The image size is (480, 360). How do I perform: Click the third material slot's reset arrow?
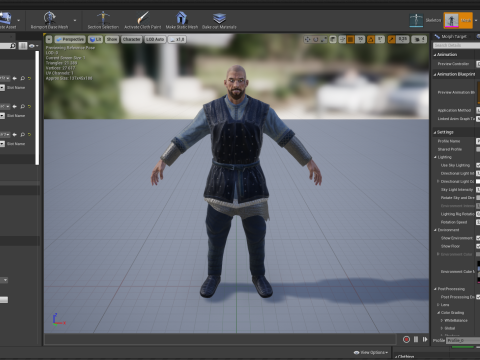click(29, 135)
